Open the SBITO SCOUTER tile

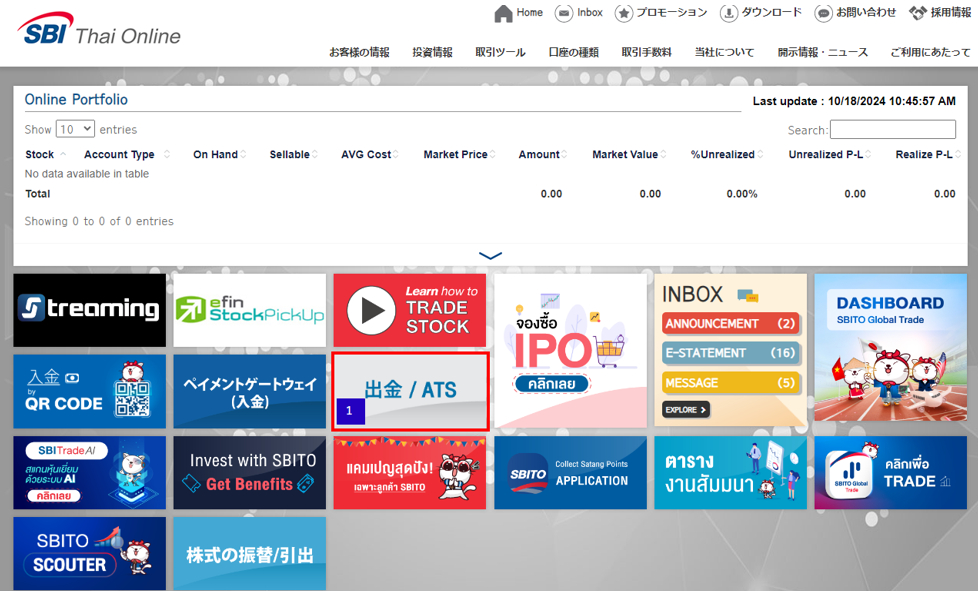click(x=90, y=554)
